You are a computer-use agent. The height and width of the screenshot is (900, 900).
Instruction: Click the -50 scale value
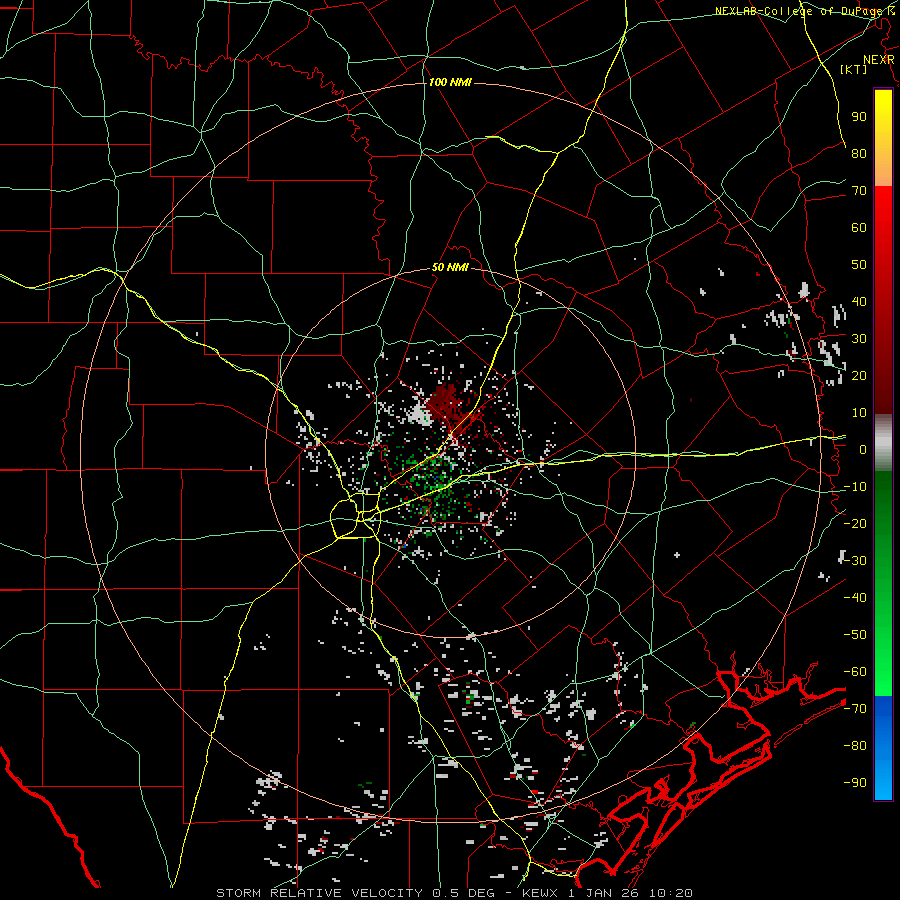point(855,635)
